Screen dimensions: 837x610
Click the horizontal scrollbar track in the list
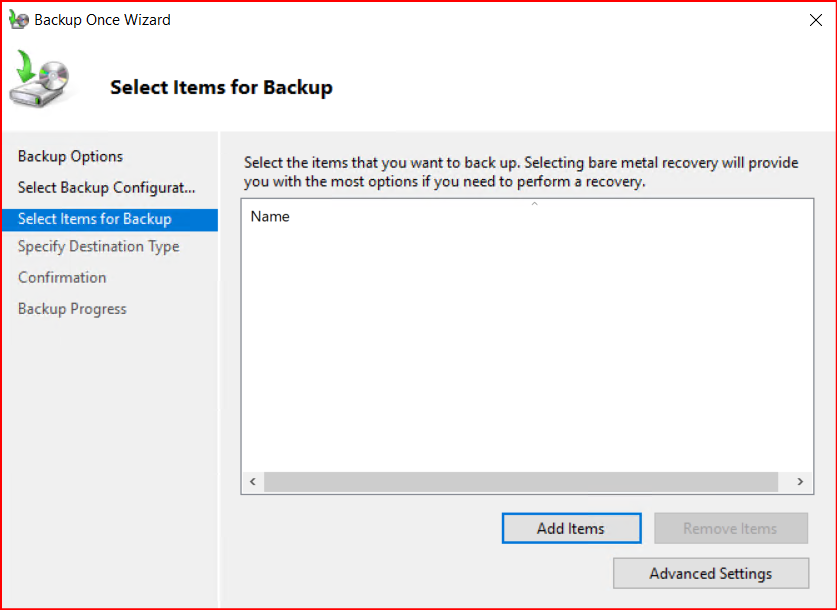pos(520,482)
